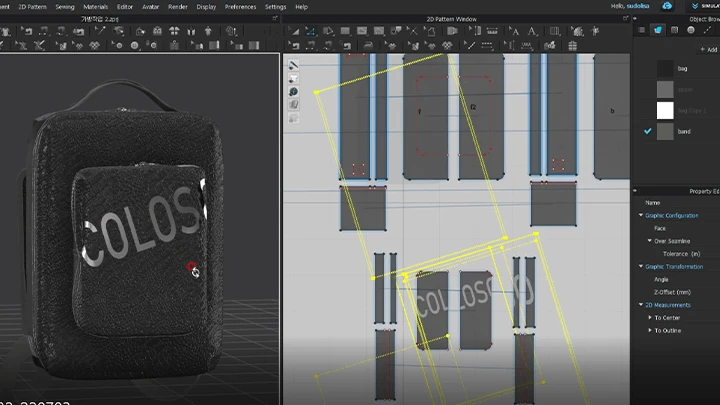Screen dimensions: 720x405
Task: Collapse the Over Seamline group
Action: (x=650, y=241)
